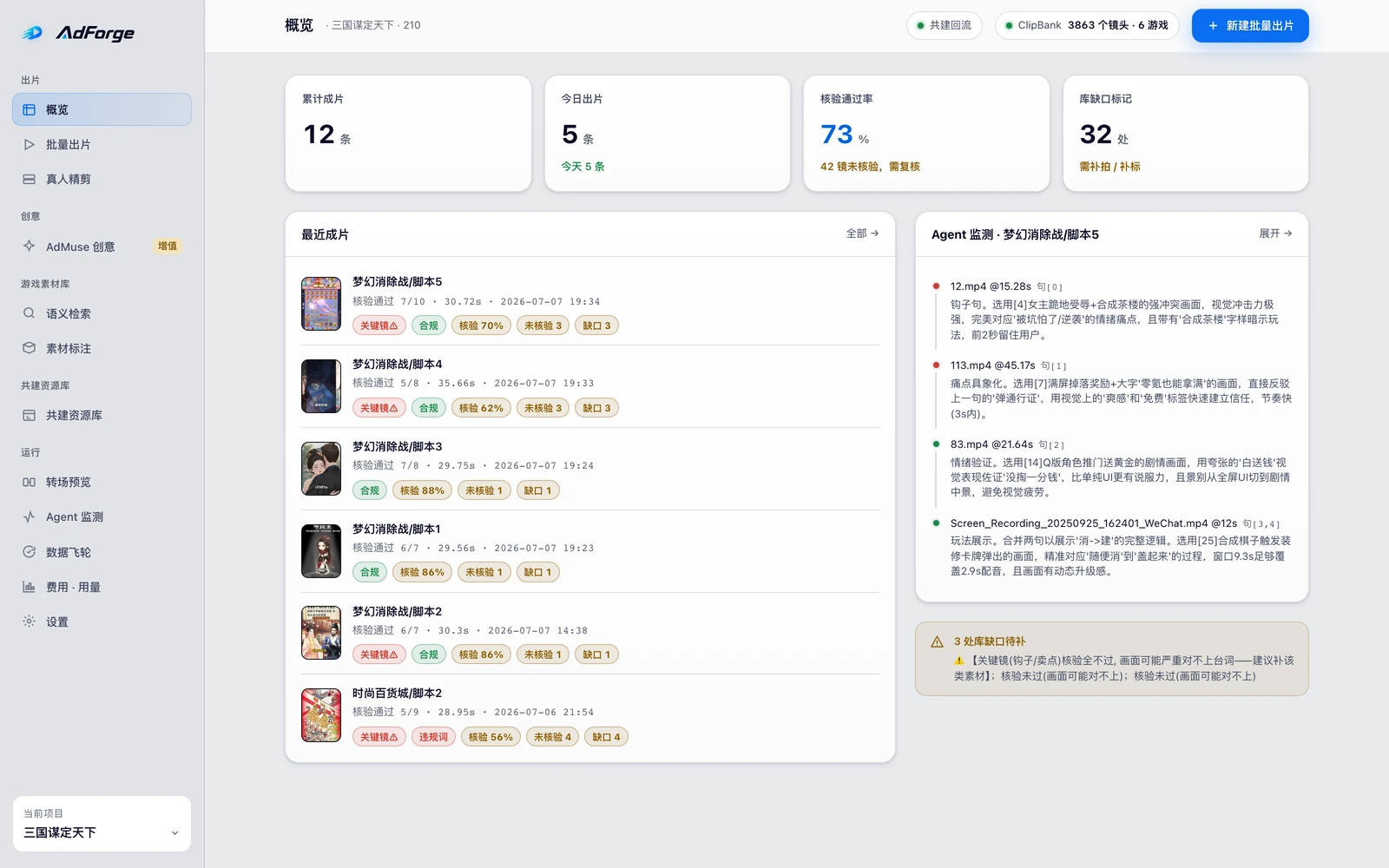1389x868 pixels.
Task: Open the 当前项目 project dropdown
Action: click(102, 824)
